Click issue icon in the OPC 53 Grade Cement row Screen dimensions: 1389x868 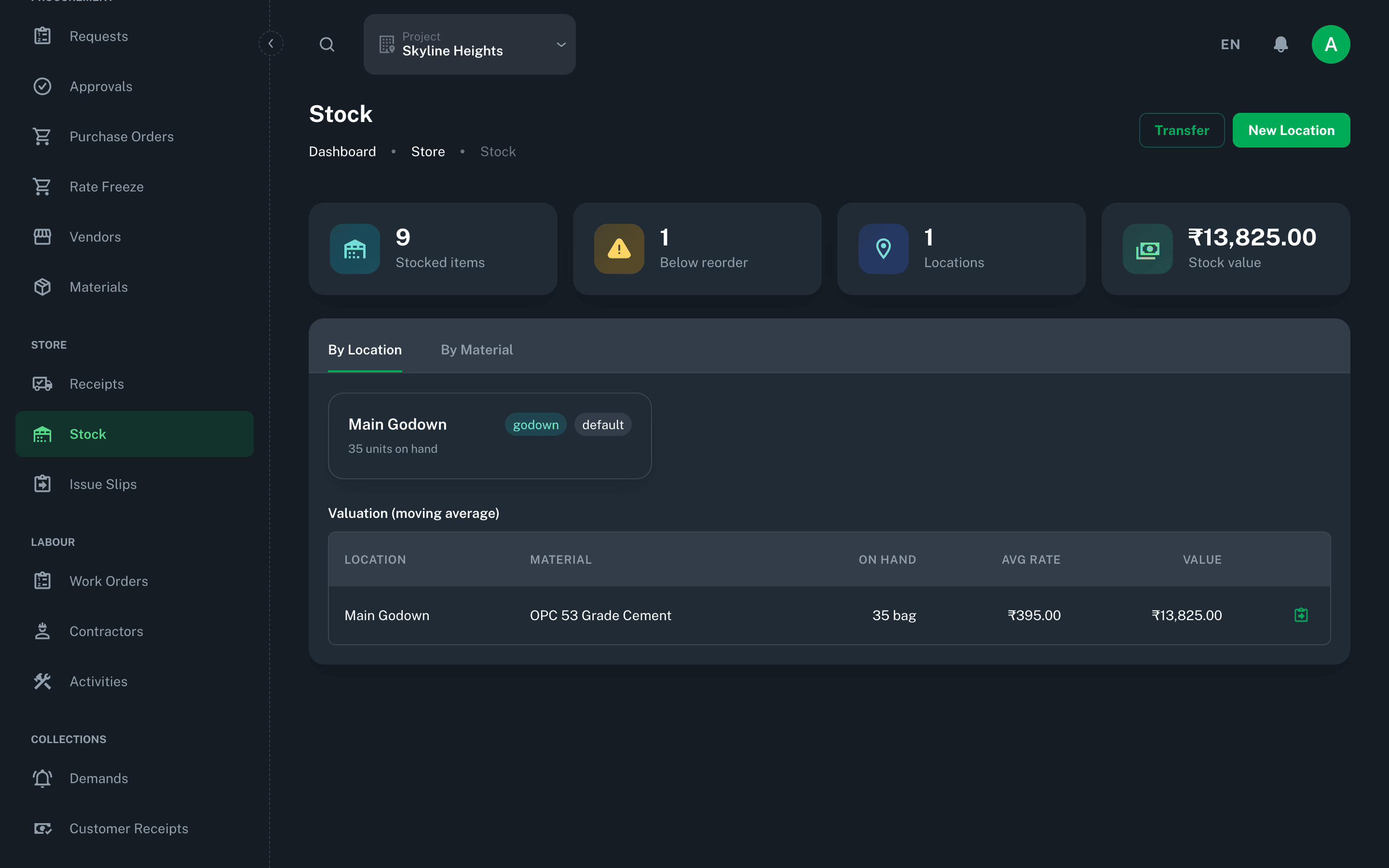[x=1301, y=615]
